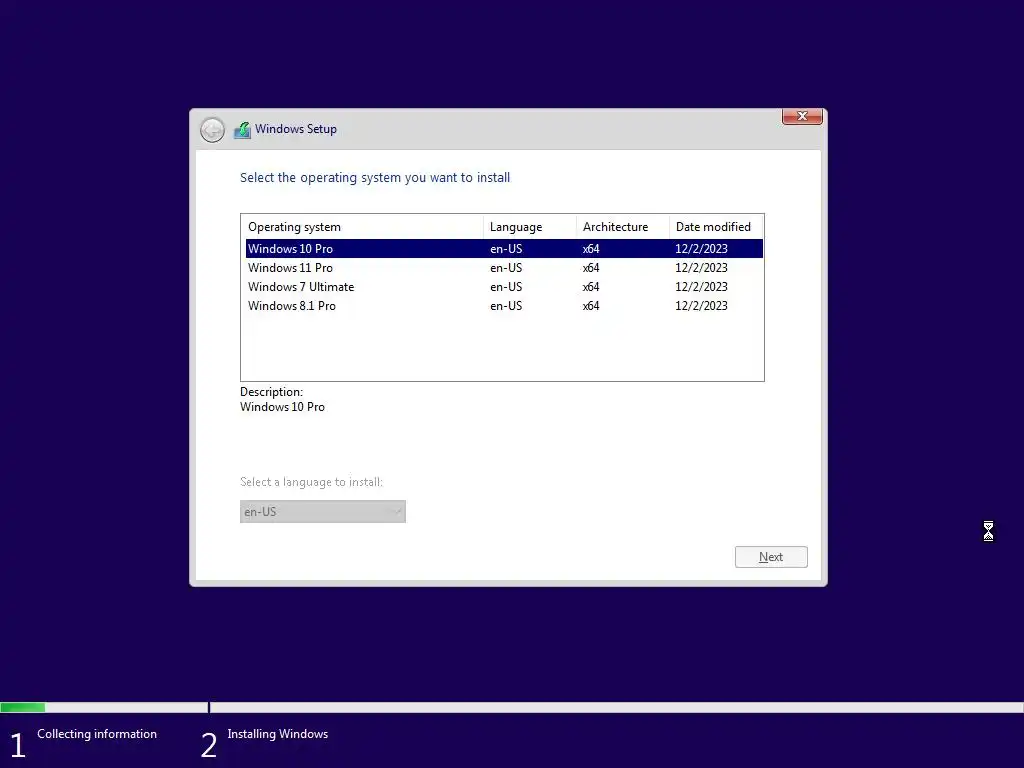Image resolution: width=1024 pixels, height=768 pixels.
Task: Click en-US in Windows 11 Pro row
Action: pos(506,268)
